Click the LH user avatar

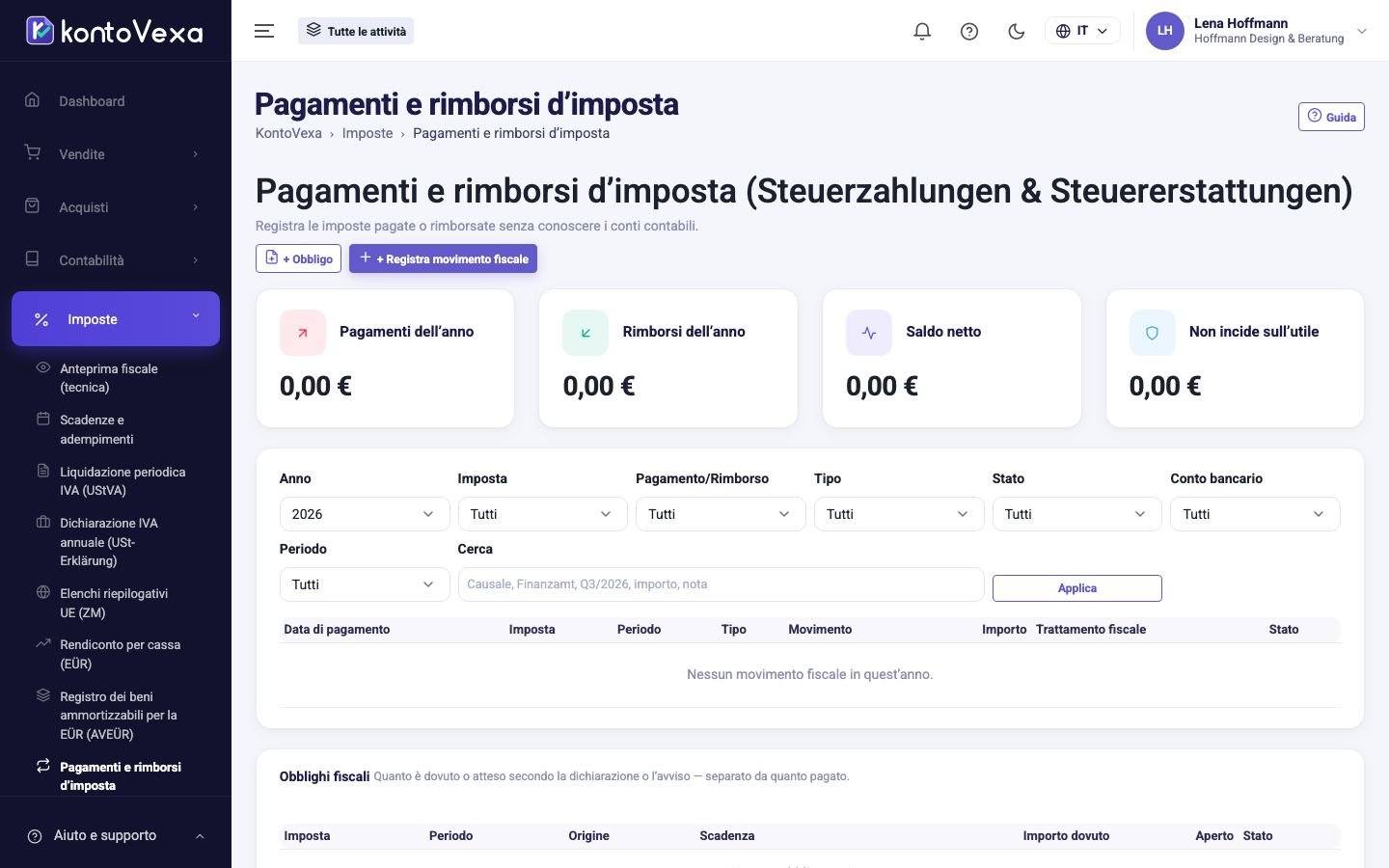pos(1164,31)
